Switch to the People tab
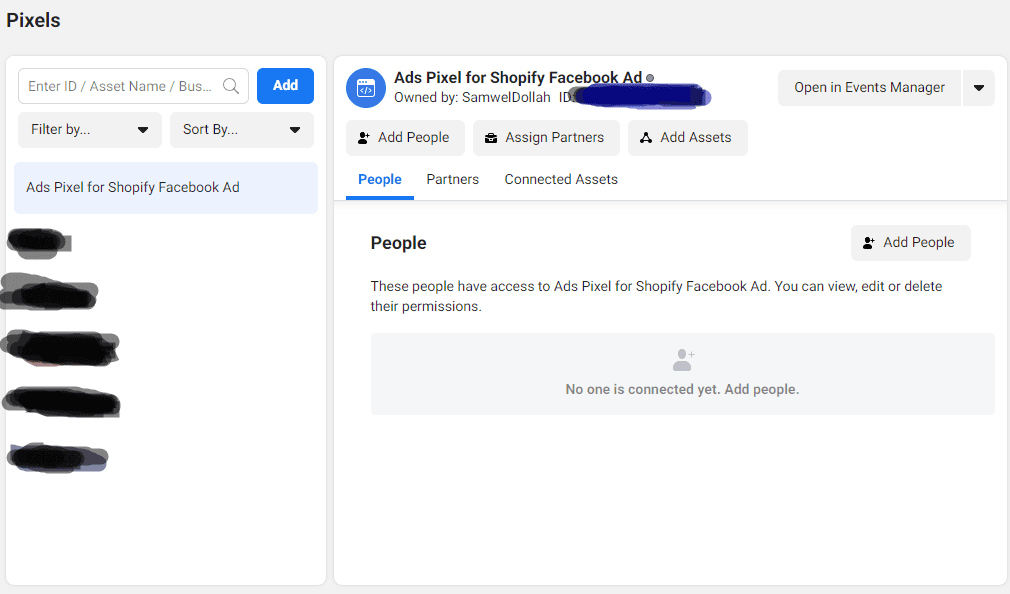Image resolution: width=1010 pixels, height=594 pixels. click(x=379, y=180)
